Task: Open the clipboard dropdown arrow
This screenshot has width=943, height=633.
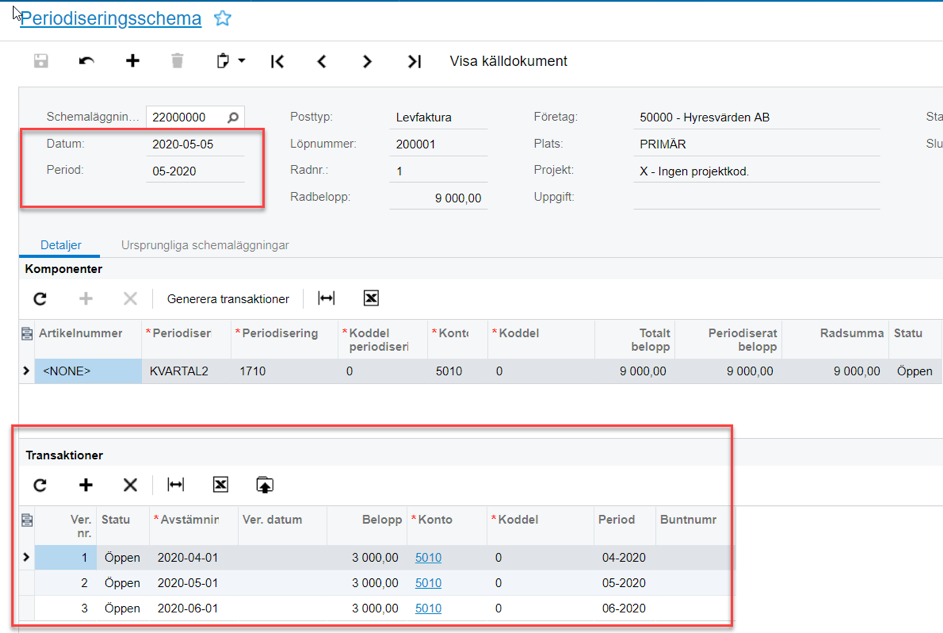Action: pos(241,61)
